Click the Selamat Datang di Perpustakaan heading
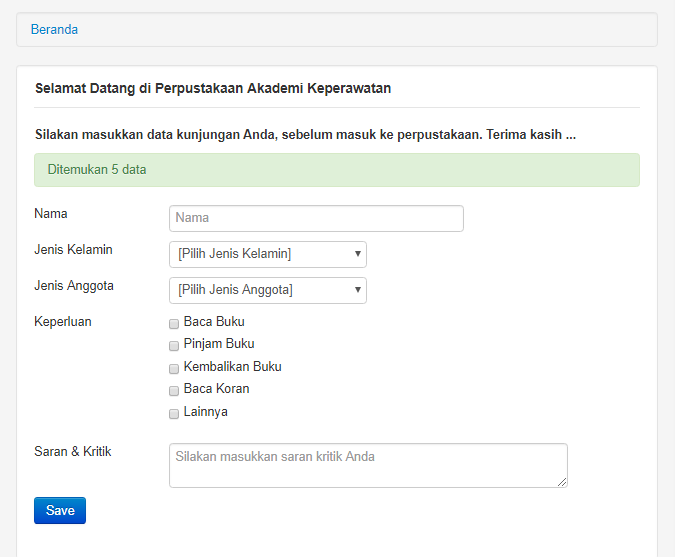Screen dimensions: 675x557 pyautogui.click(x=213, y=88)
